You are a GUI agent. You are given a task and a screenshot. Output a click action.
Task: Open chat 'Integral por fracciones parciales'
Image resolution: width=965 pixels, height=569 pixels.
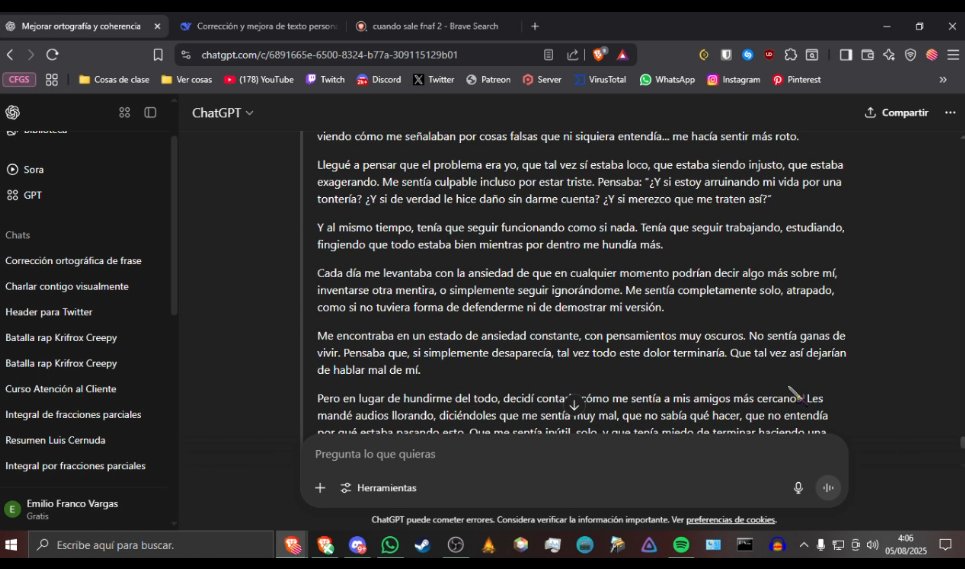pyautogui.click(x=75, y=466)
